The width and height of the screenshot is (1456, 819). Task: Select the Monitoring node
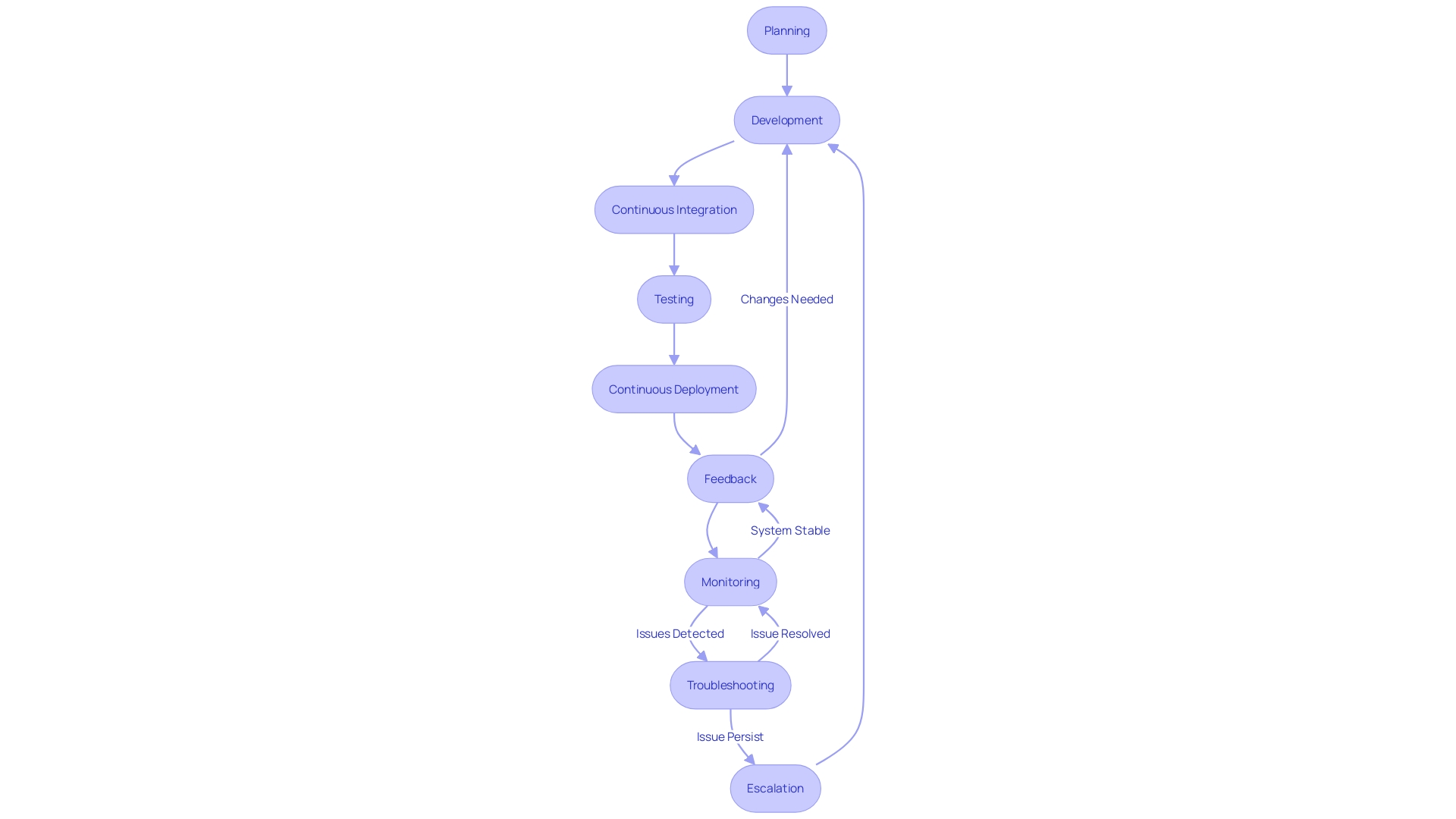[731, 582]
